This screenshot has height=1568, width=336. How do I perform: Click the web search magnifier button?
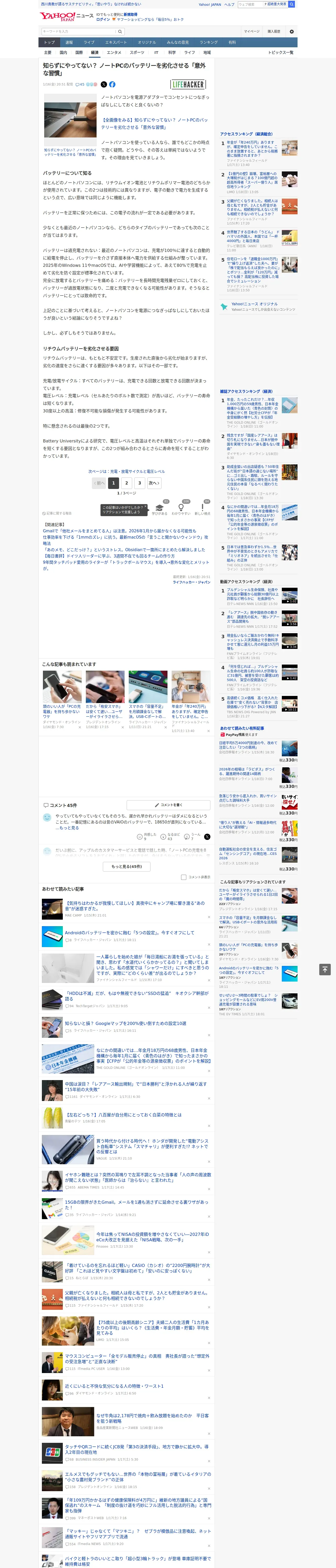pyautogui.click(x=292, y=4)
